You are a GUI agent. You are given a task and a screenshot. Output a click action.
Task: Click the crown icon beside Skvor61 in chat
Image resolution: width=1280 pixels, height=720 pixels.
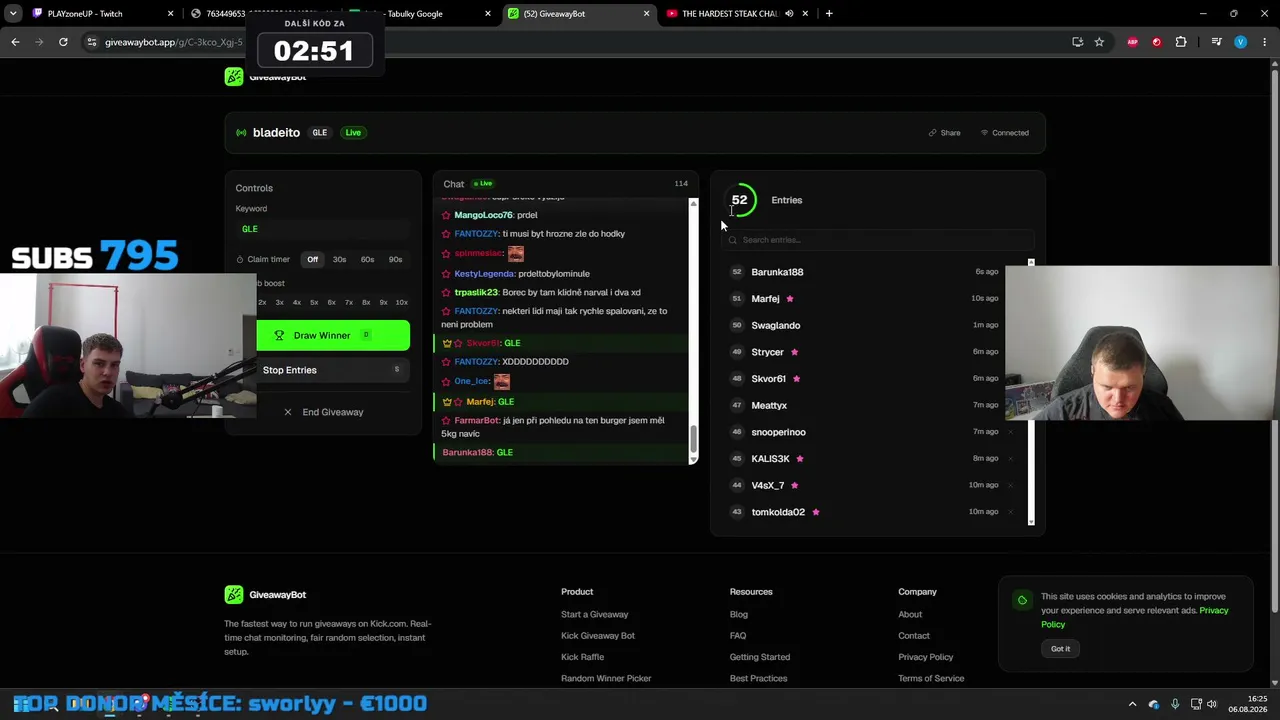(447, 343)
